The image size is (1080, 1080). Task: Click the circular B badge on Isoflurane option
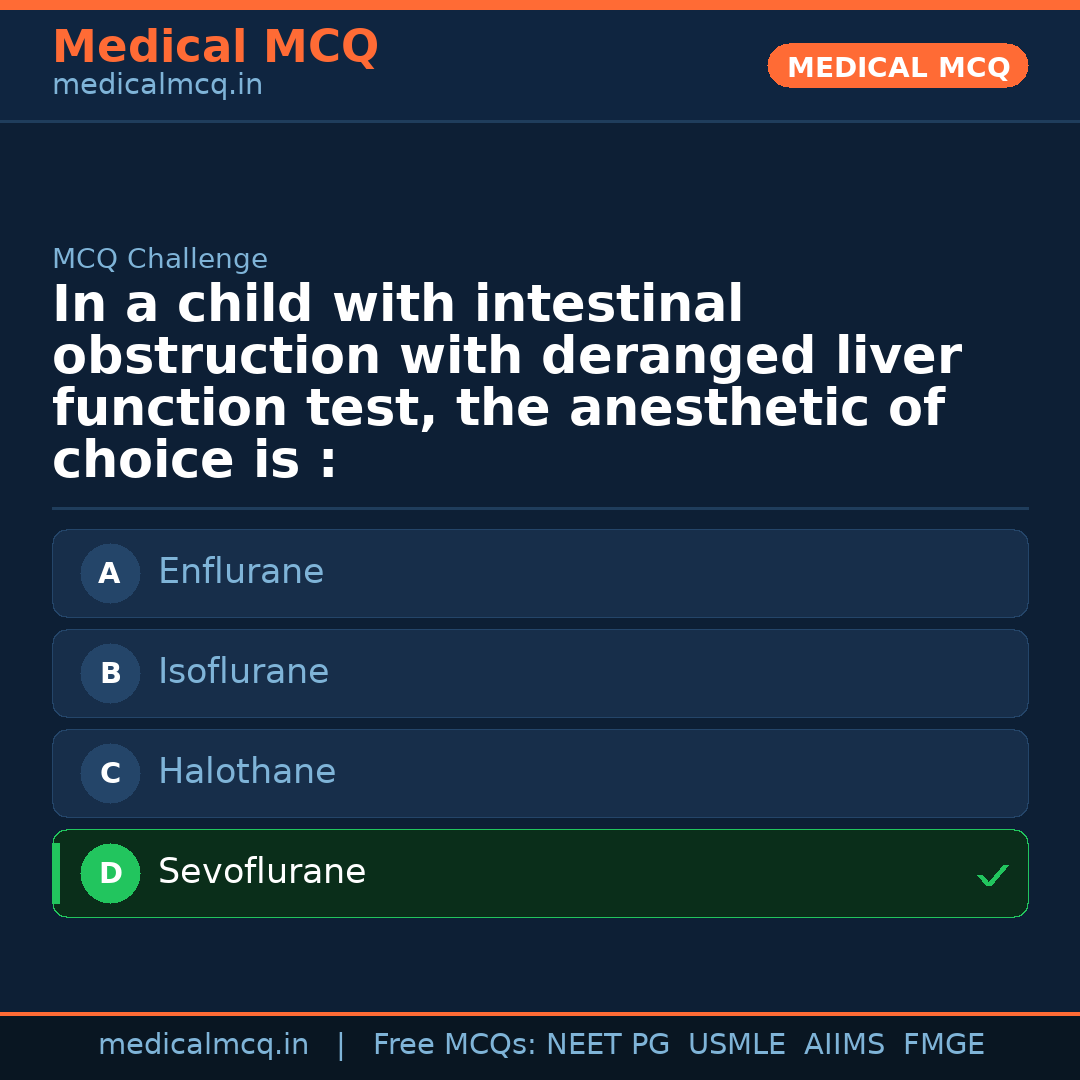point(110,673)
